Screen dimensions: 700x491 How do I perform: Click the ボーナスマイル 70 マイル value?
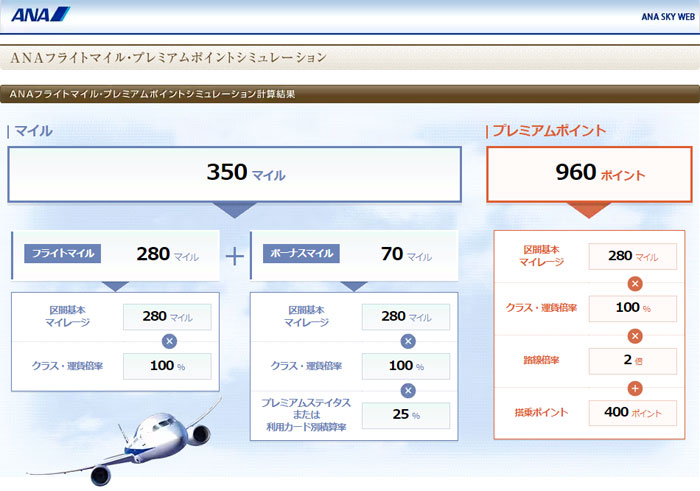(x=406, y=254)
